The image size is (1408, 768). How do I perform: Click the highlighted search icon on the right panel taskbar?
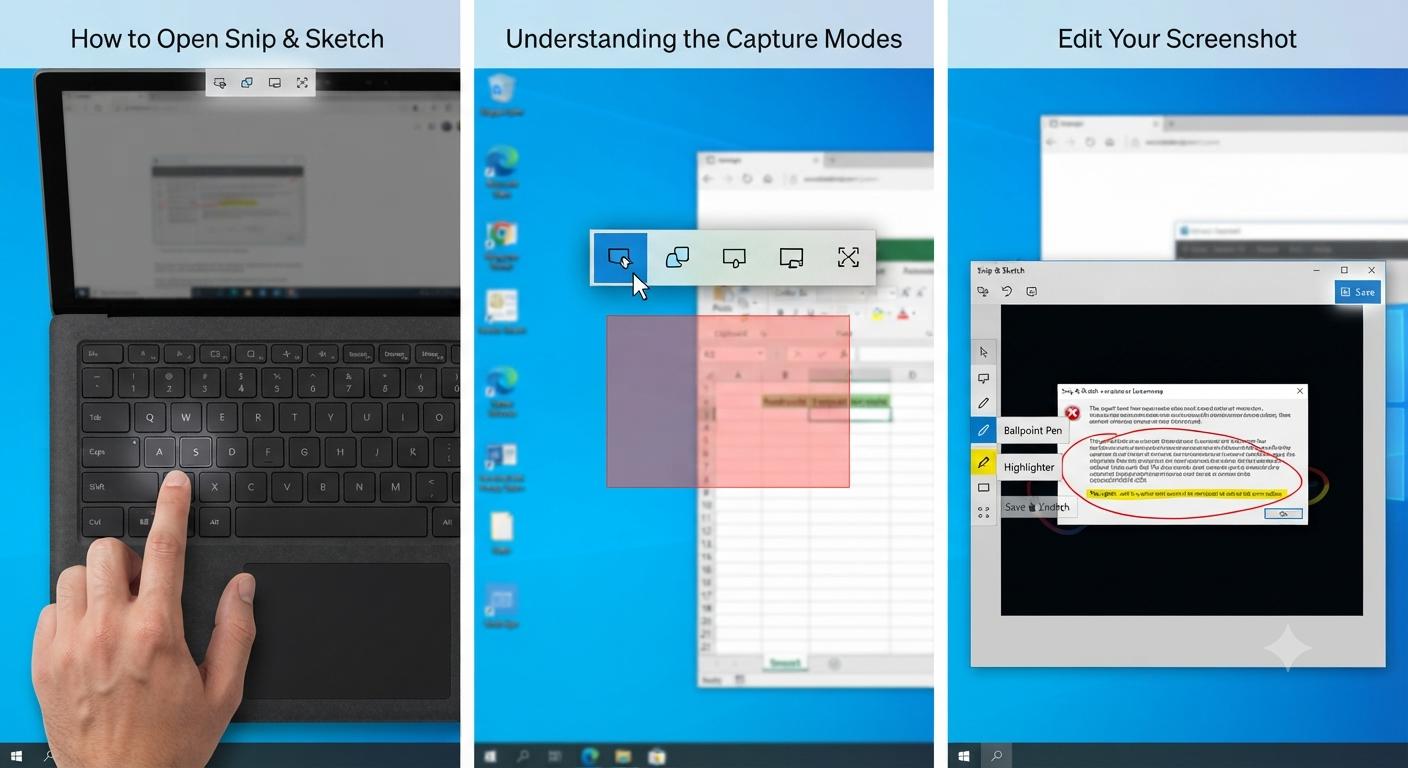996,756
